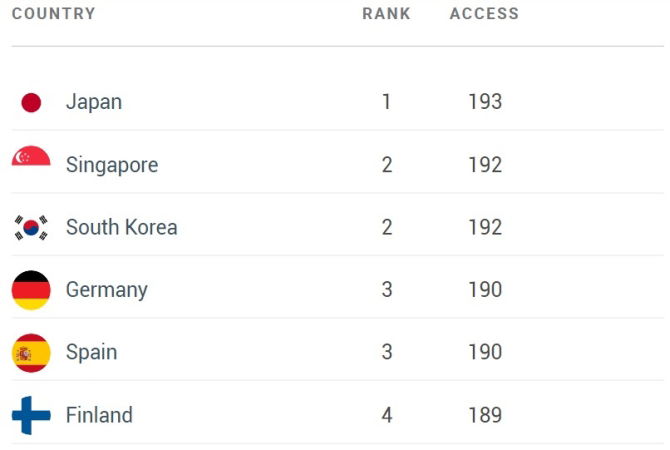
Task: Sort by the Access column header
Action: [x=484, y=14]
